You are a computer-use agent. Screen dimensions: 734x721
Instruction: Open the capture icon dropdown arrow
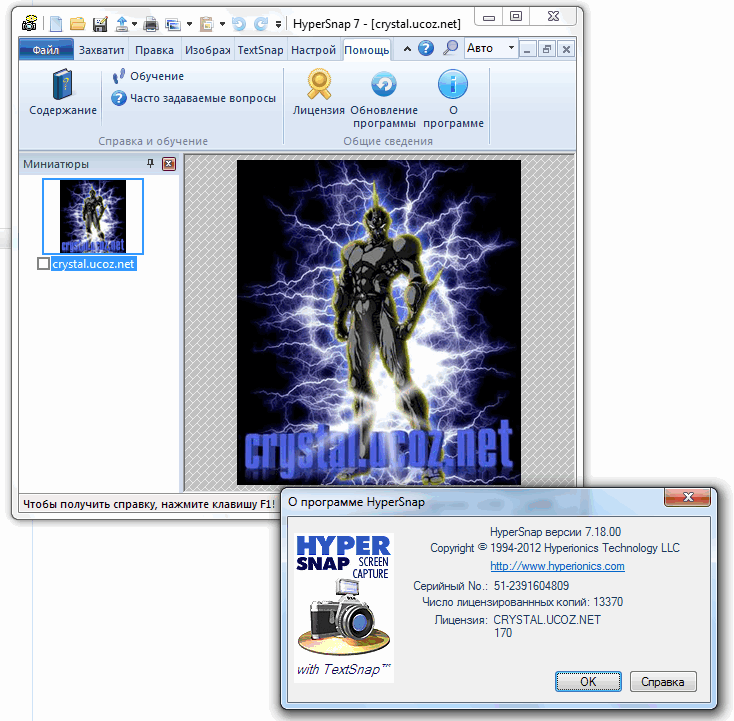[189, 24]
